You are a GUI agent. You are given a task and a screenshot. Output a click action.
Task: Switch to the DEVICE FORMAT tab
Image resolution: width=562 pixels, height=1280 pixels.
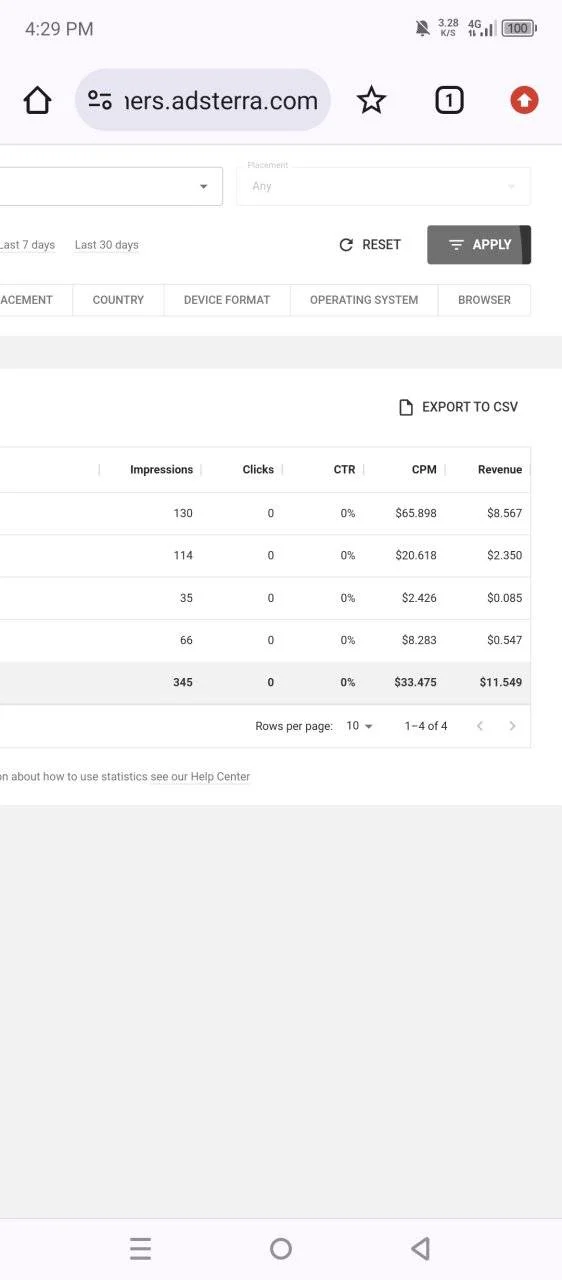227,300
